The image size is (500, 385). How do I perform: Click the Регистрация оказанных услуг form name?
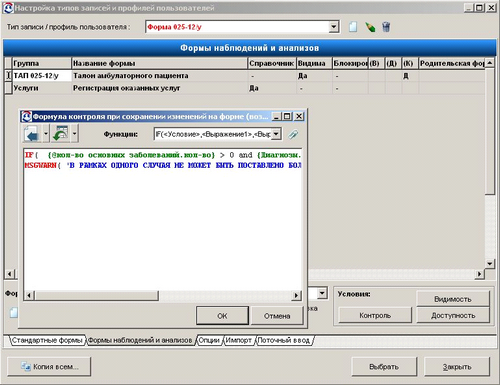[126, 88]
